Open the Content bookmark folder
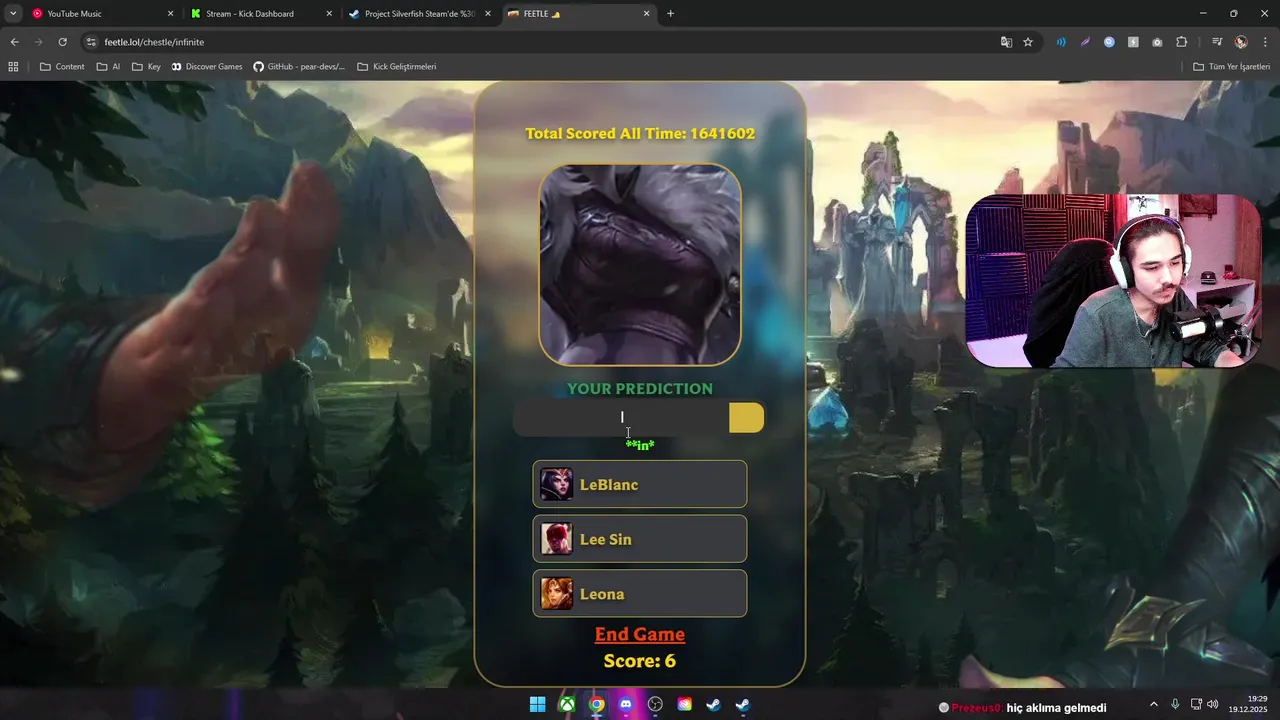The height and width of the screenshot is (720, 1280). click(62, 67)
